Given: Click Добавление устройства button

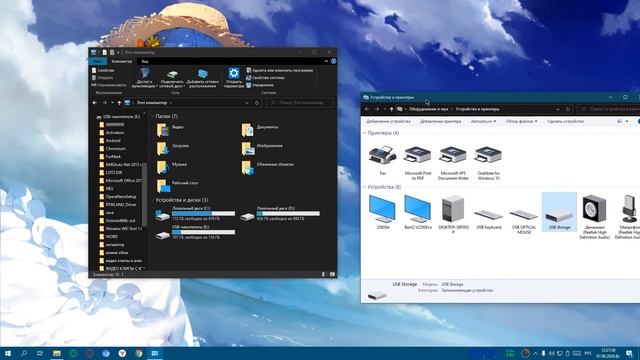Looking at the screenshot, I should pyautogui.click(x=388, y=122).
